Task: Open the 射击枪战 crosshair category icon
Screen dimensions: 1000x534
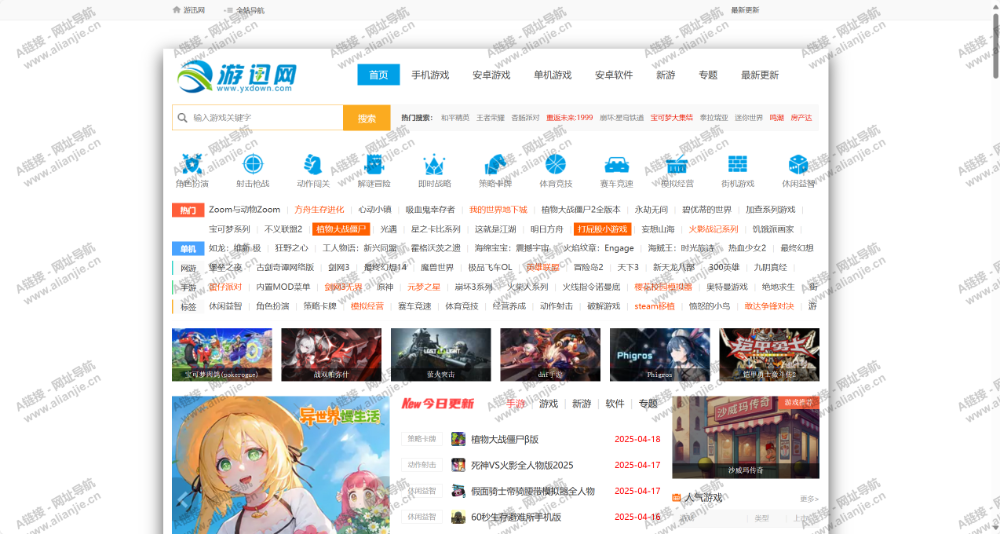Action: coord(253,165)
